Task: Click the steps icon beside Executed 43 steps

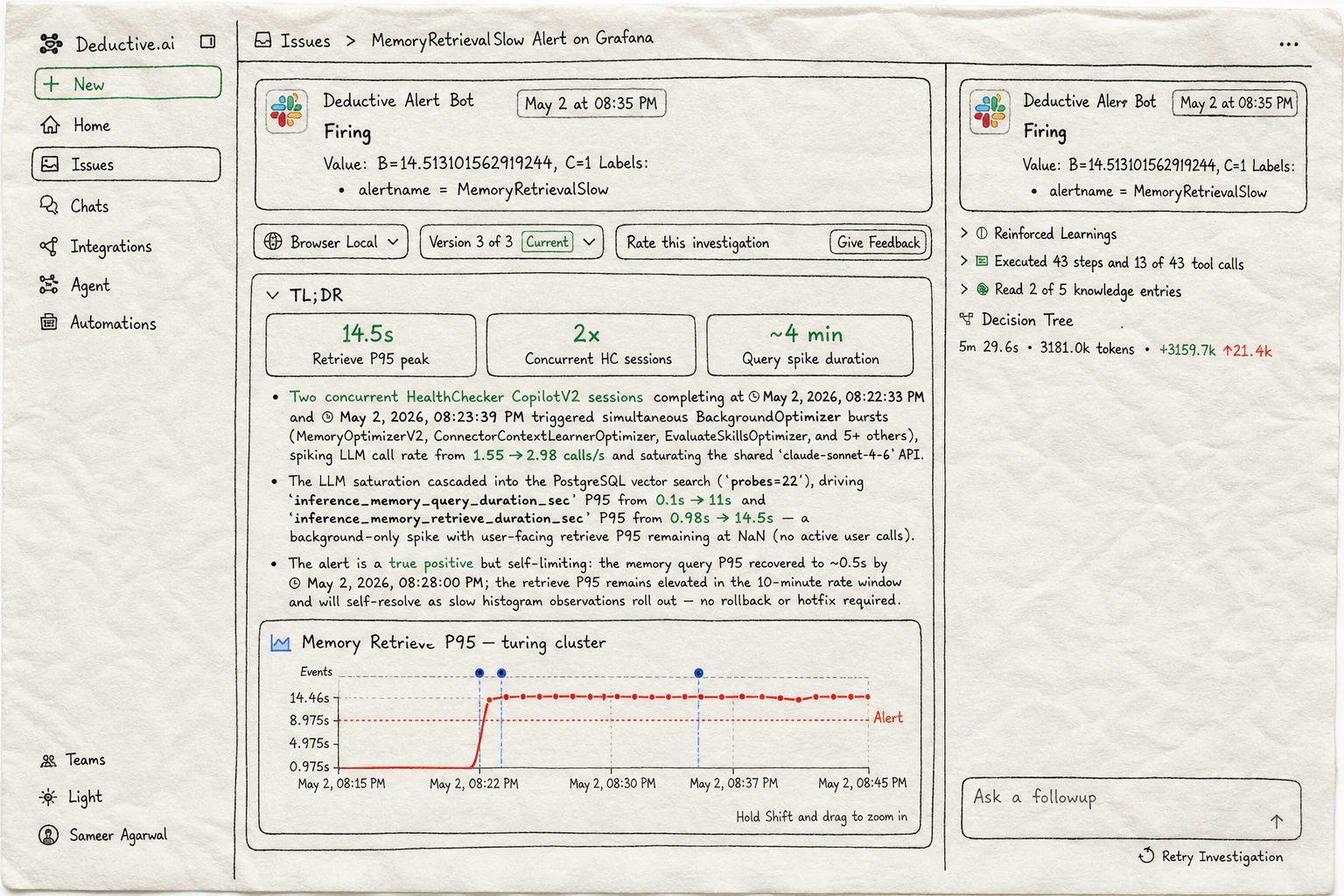Action: pos(982,262)
